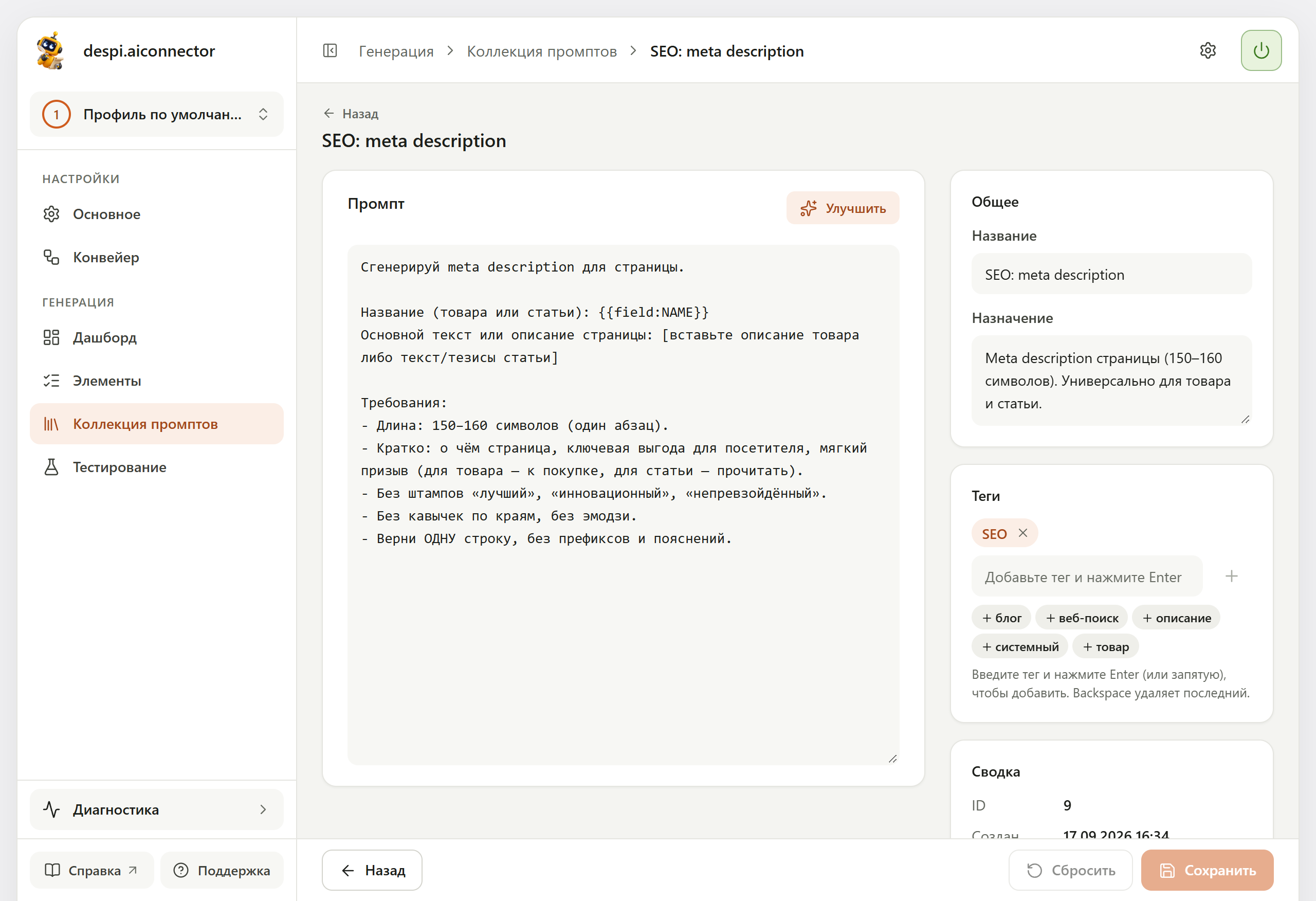Add the suggested tag веб-поиск

[1082, 618]
